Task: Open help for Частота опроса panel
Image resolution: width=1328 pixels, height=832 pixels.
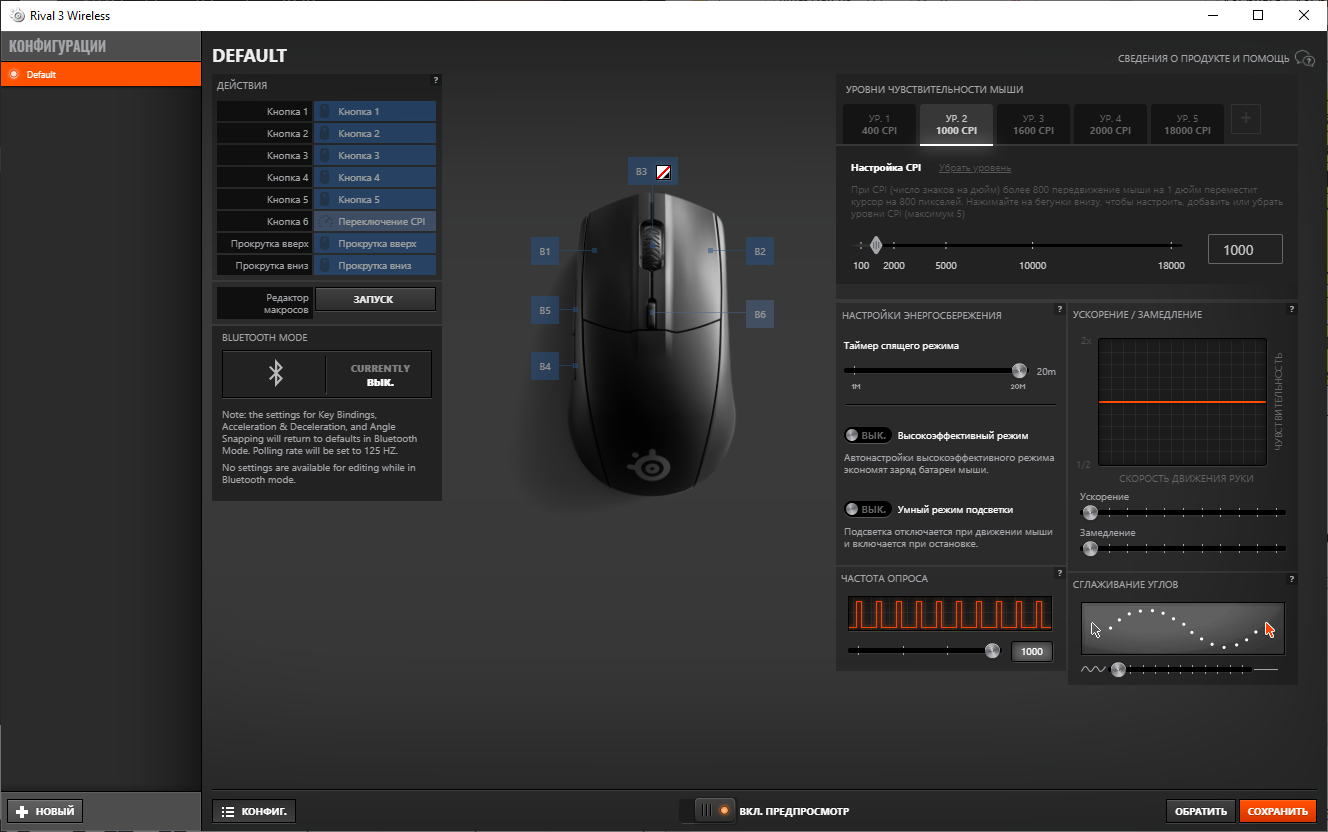Action: coord(1060,573)
